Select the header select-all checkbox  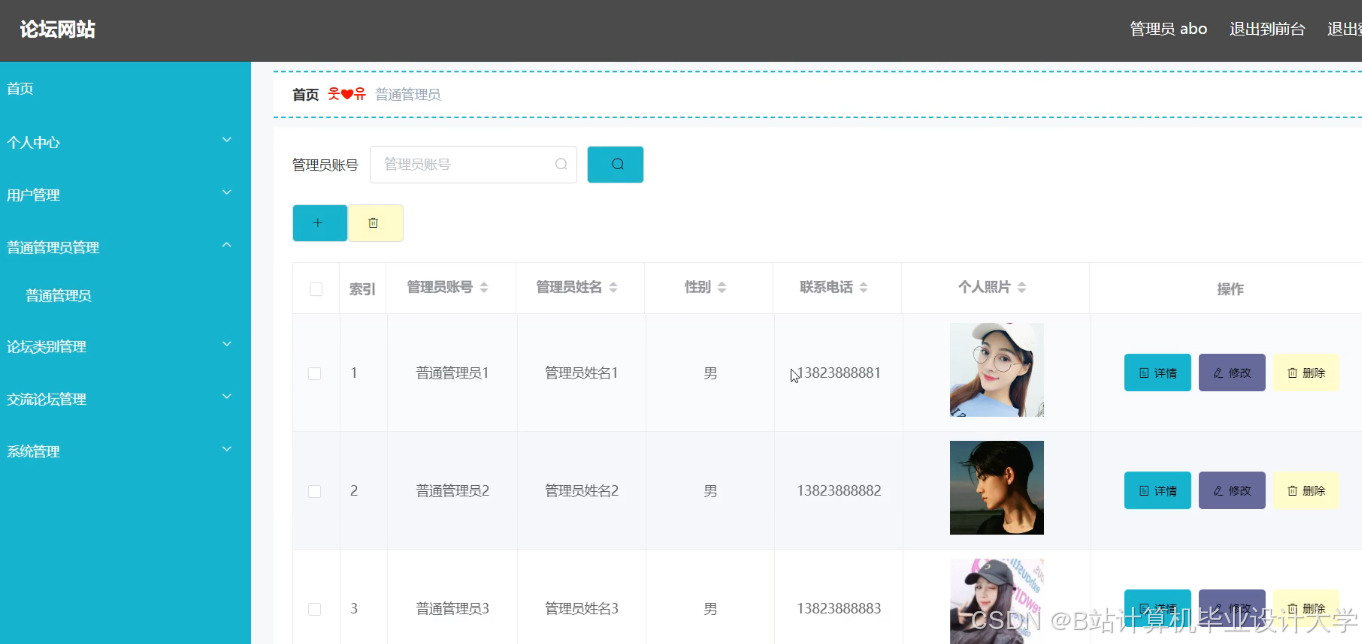[x=316, y=289]
